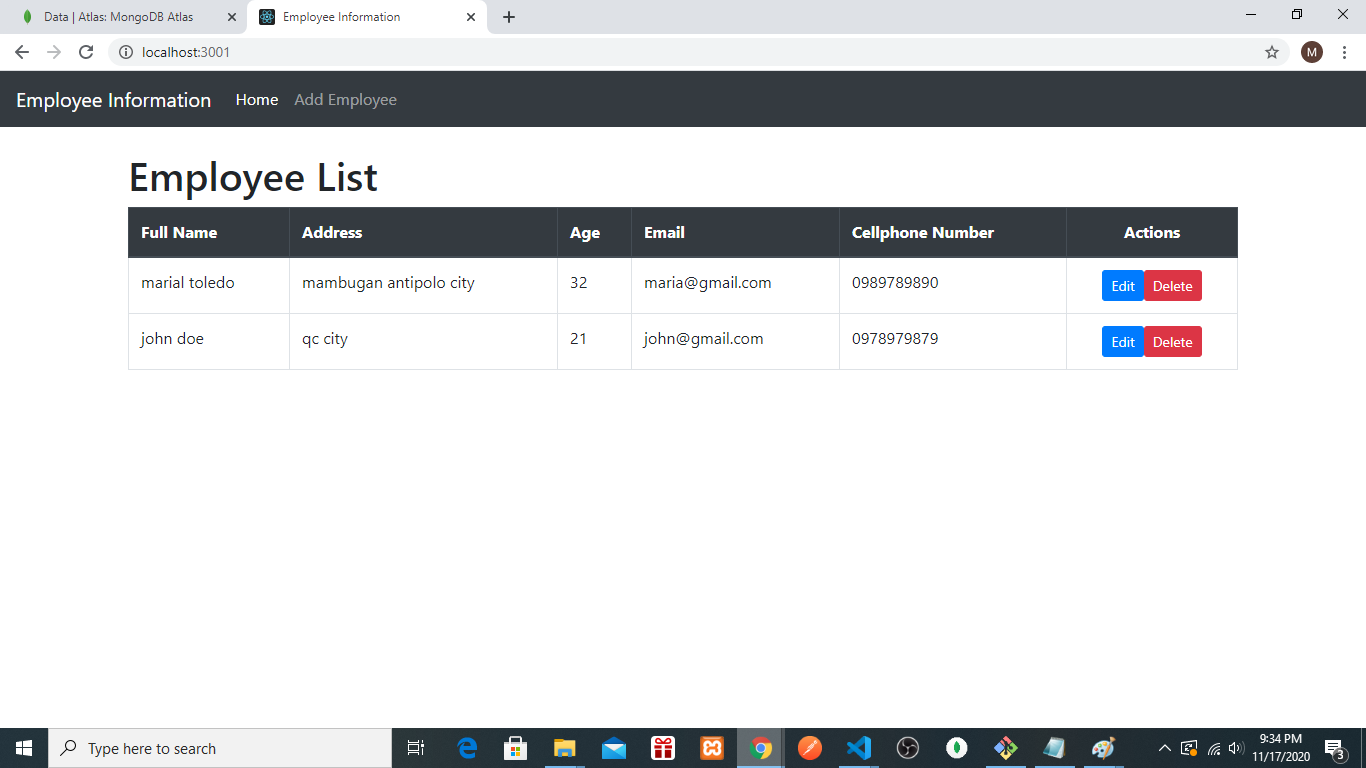Select the Add Employee menu item
Screen dimensions: 1366x768
345,99
